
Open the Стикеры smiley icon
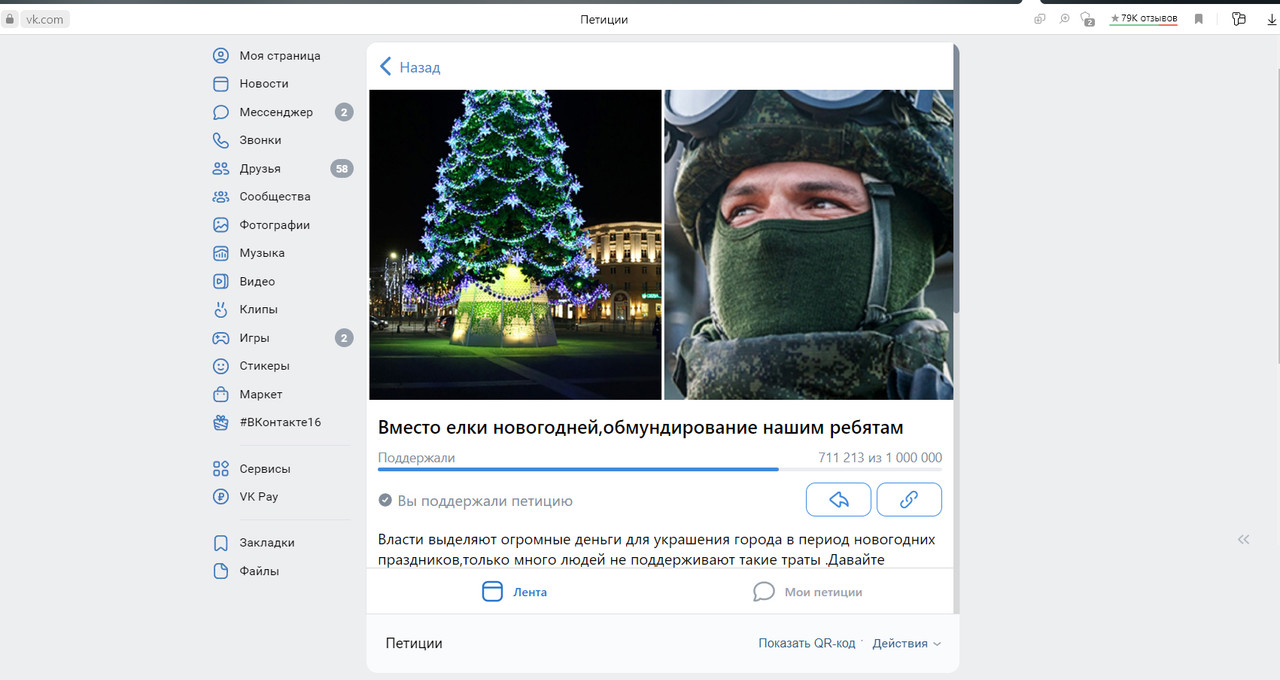click(221, 366)
